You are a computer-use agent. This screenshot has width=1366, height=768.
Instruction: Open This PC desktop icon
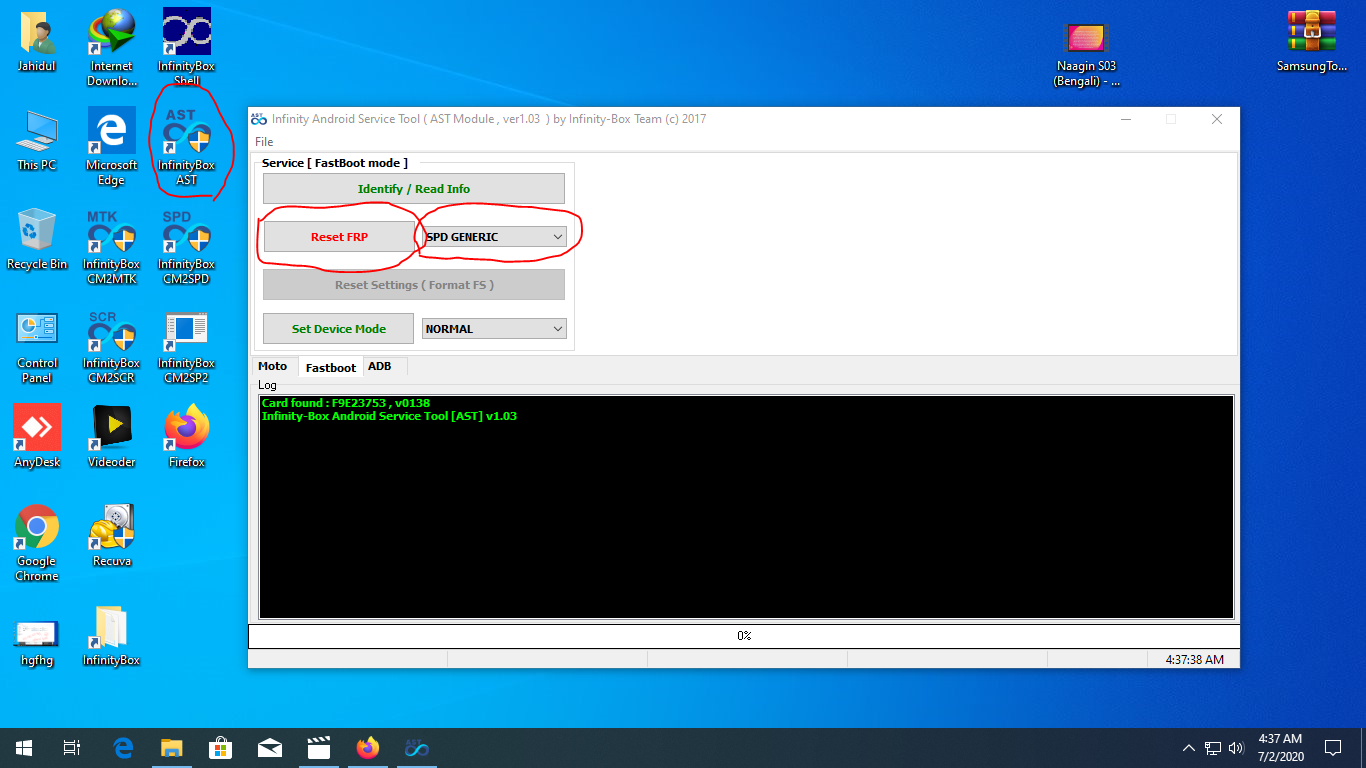(37, 140)
